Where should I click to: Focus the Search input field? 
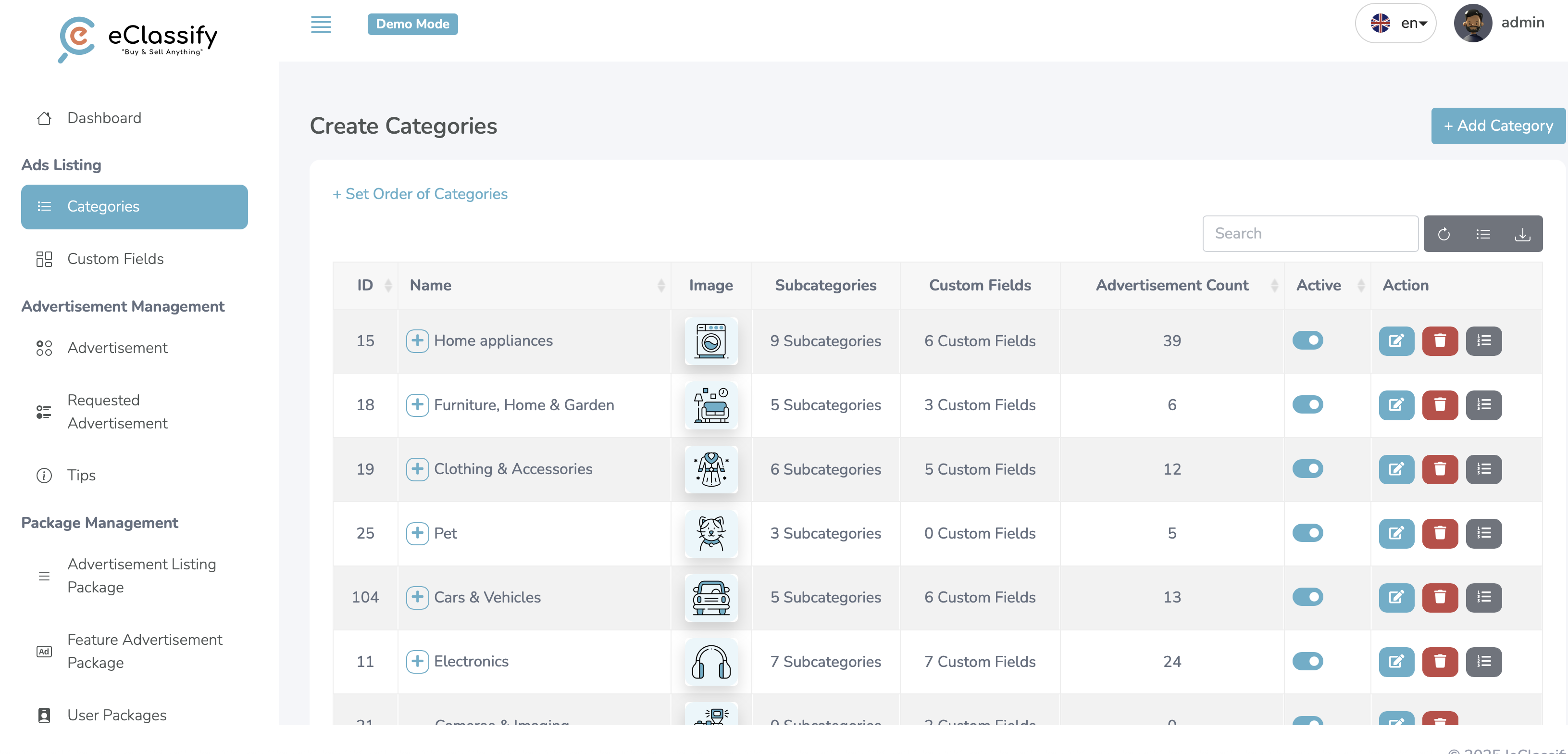(x=1310, y=234)
